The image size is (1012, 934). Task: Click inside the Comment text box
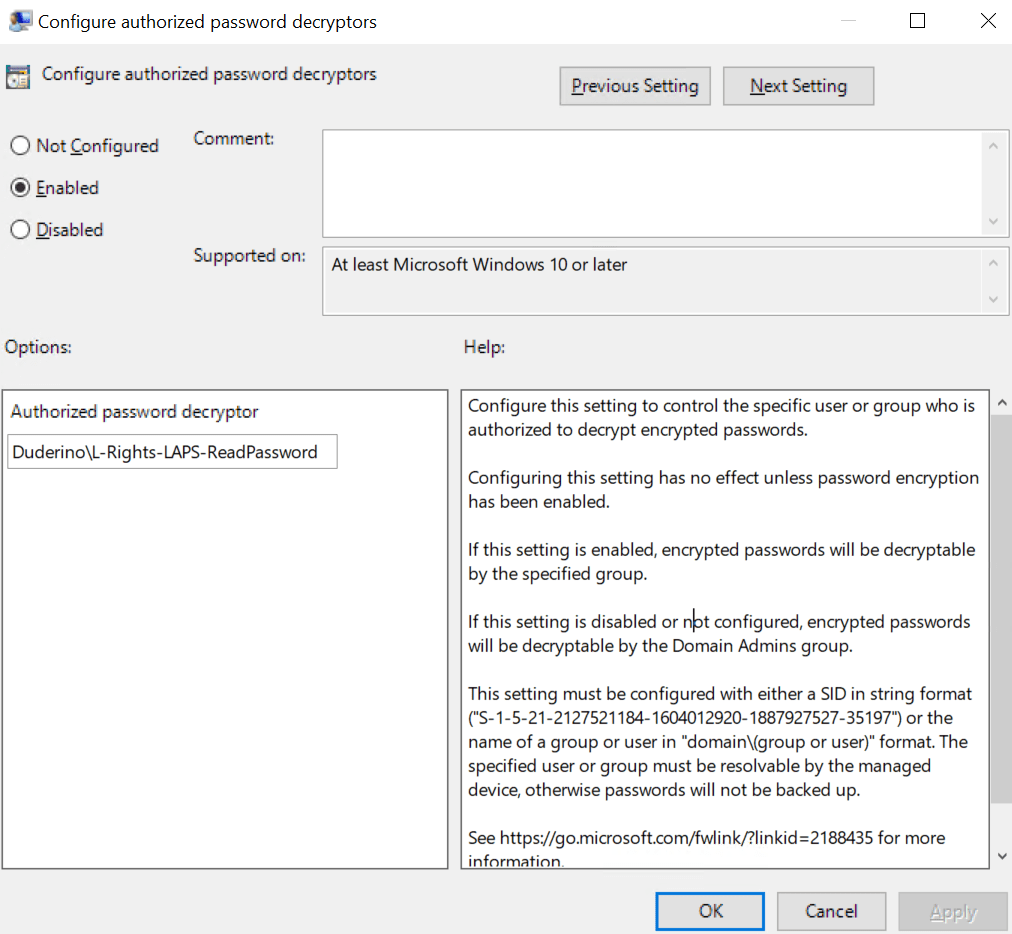pyautogui.click(x=652, y=183)
